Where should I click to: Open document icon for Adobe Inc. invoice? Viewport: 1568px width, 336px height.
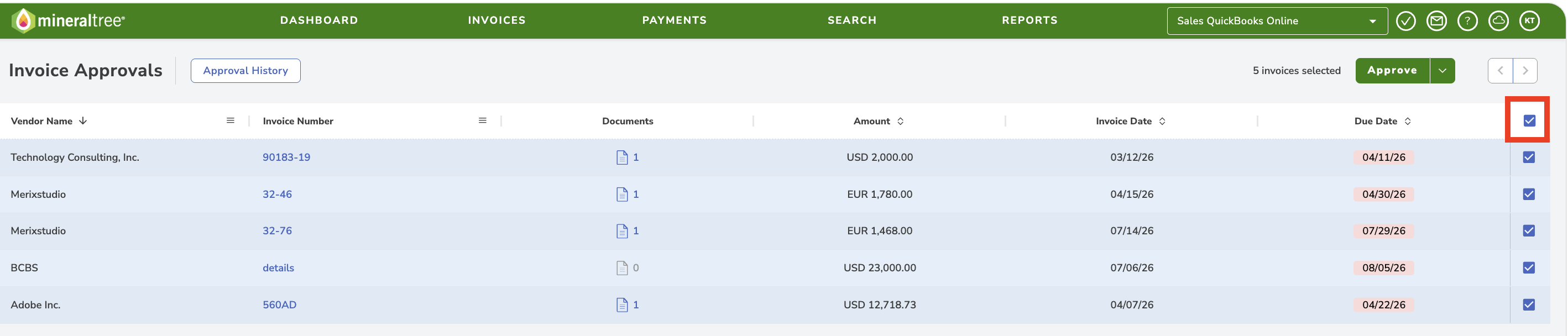(x=622, y=305)
